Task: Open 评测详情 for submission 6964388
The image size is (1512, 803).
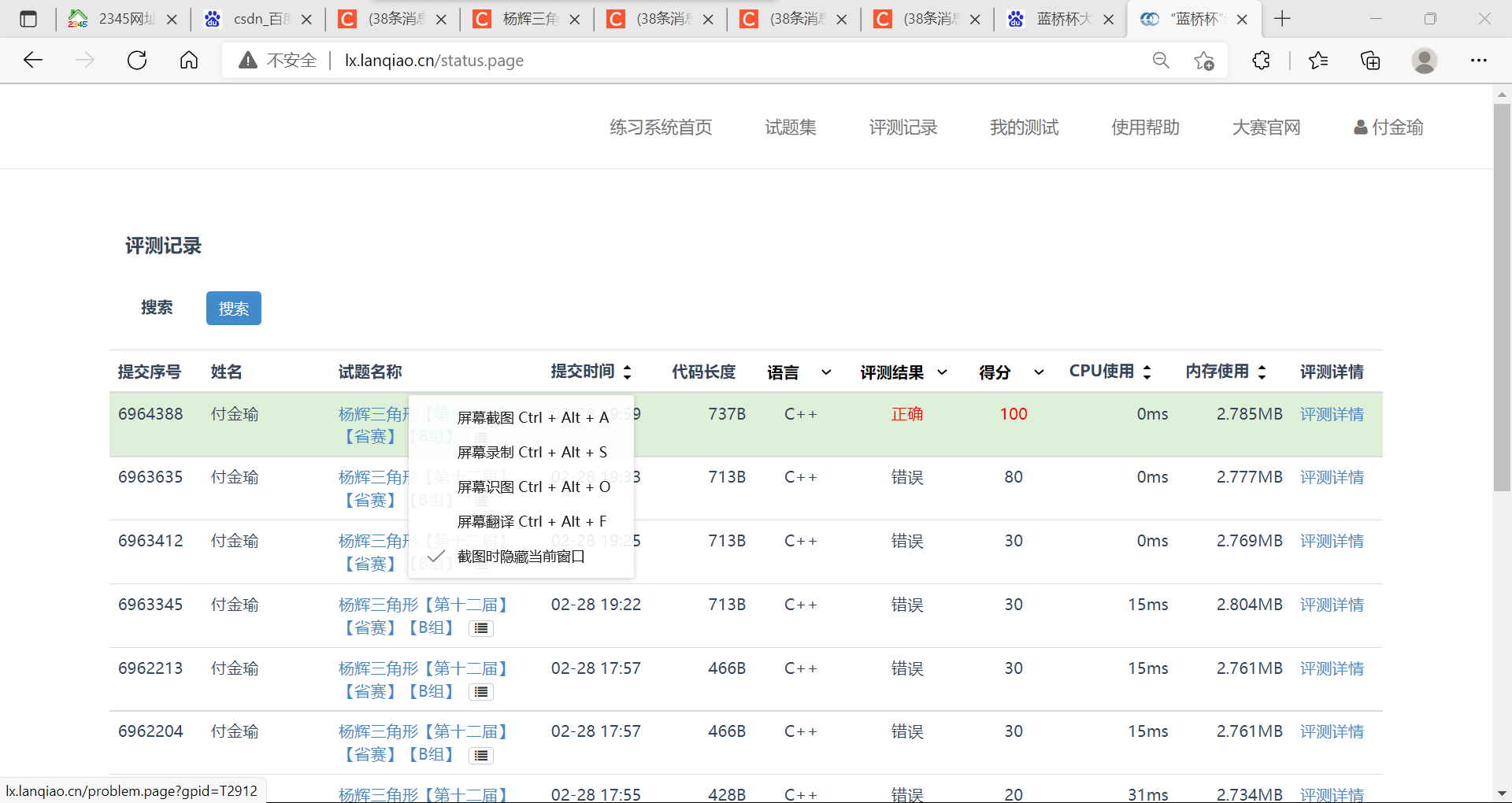Action: [x=1332, y=414]
